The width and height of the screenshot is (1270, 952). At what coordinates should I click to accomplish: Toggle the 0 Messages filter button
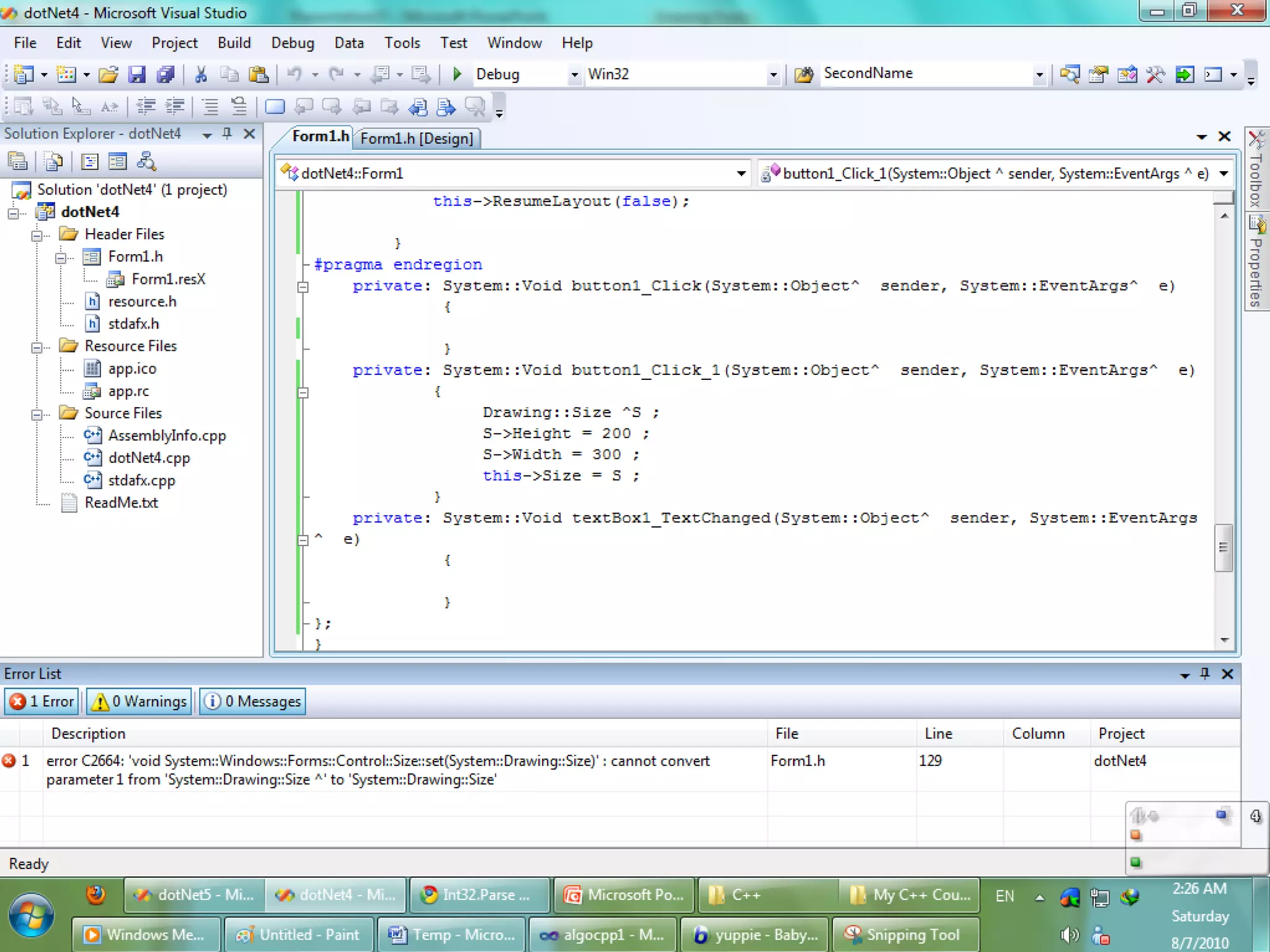tap(252, 701)
